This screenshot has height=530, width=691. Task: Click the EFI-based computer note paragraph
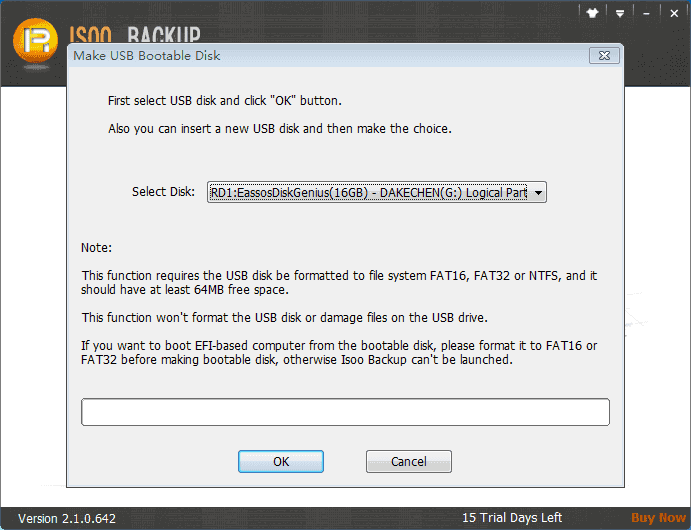(x=339, y=352)
